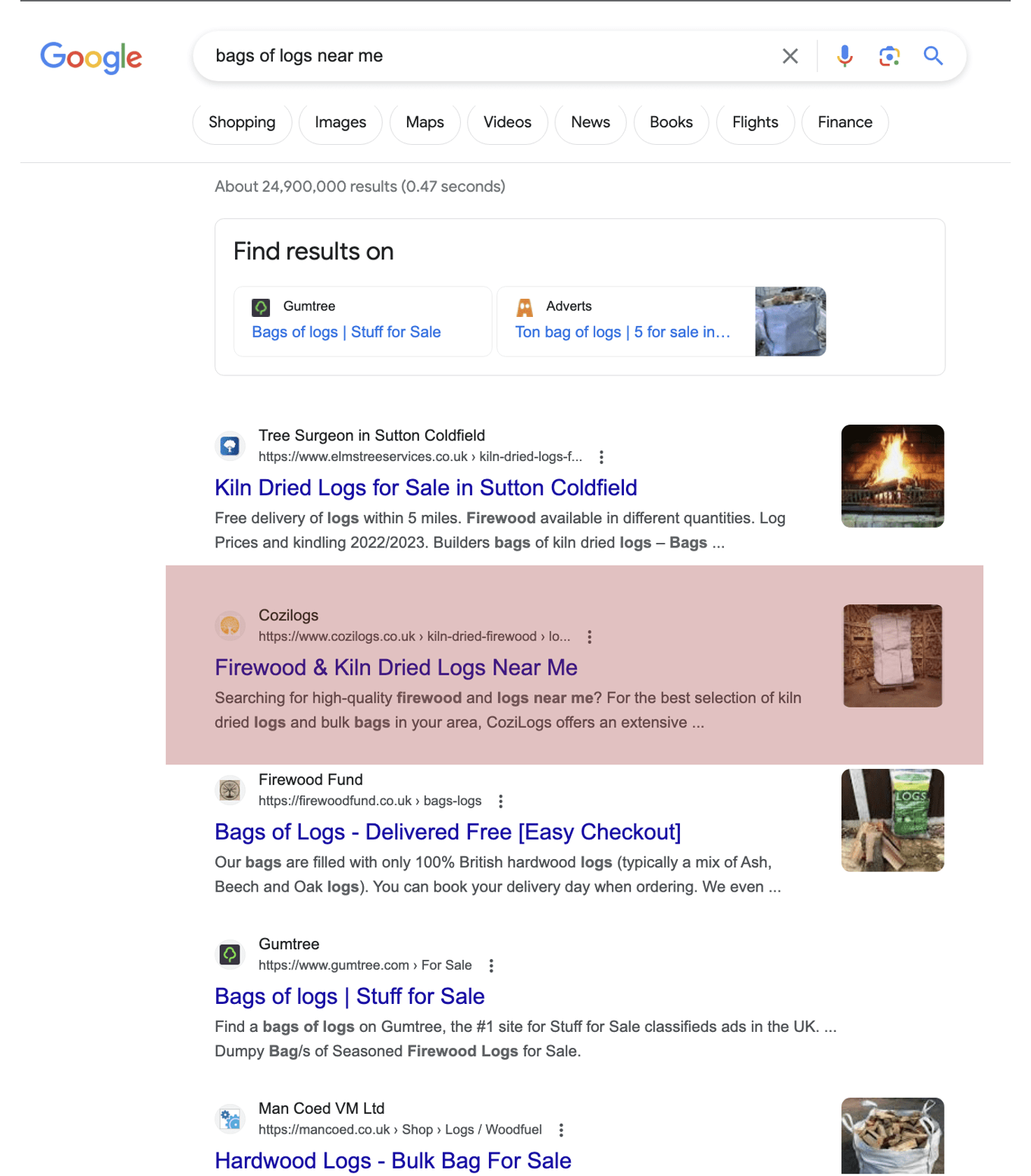Open 'Kiln Dried Logs for Sale in Sutton Coldfield'
This screenshot has width=1031, height=1176.
[425, 488]
